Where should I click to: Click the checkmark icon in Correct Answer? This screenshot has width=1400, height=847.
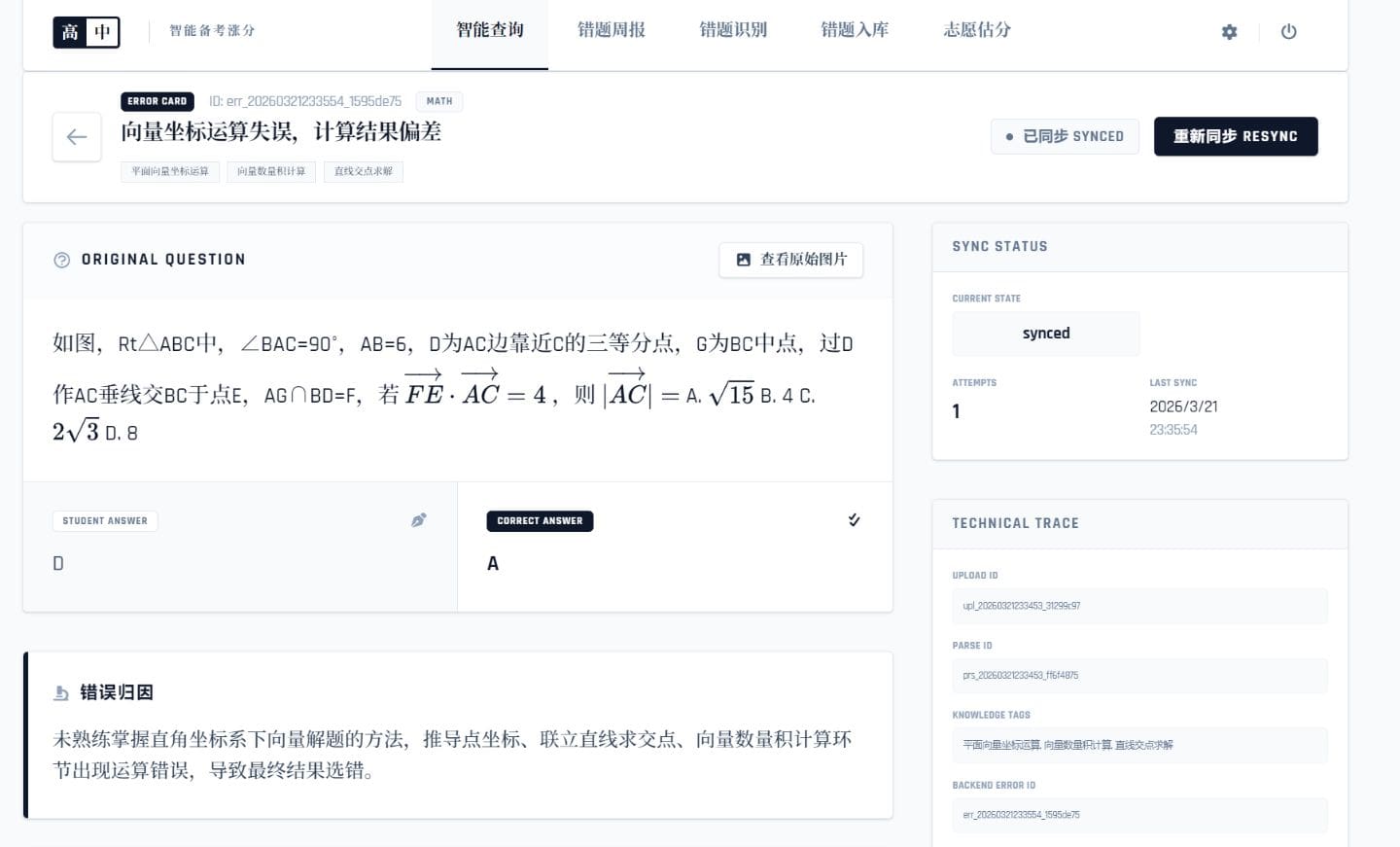[x=854, y=520]
